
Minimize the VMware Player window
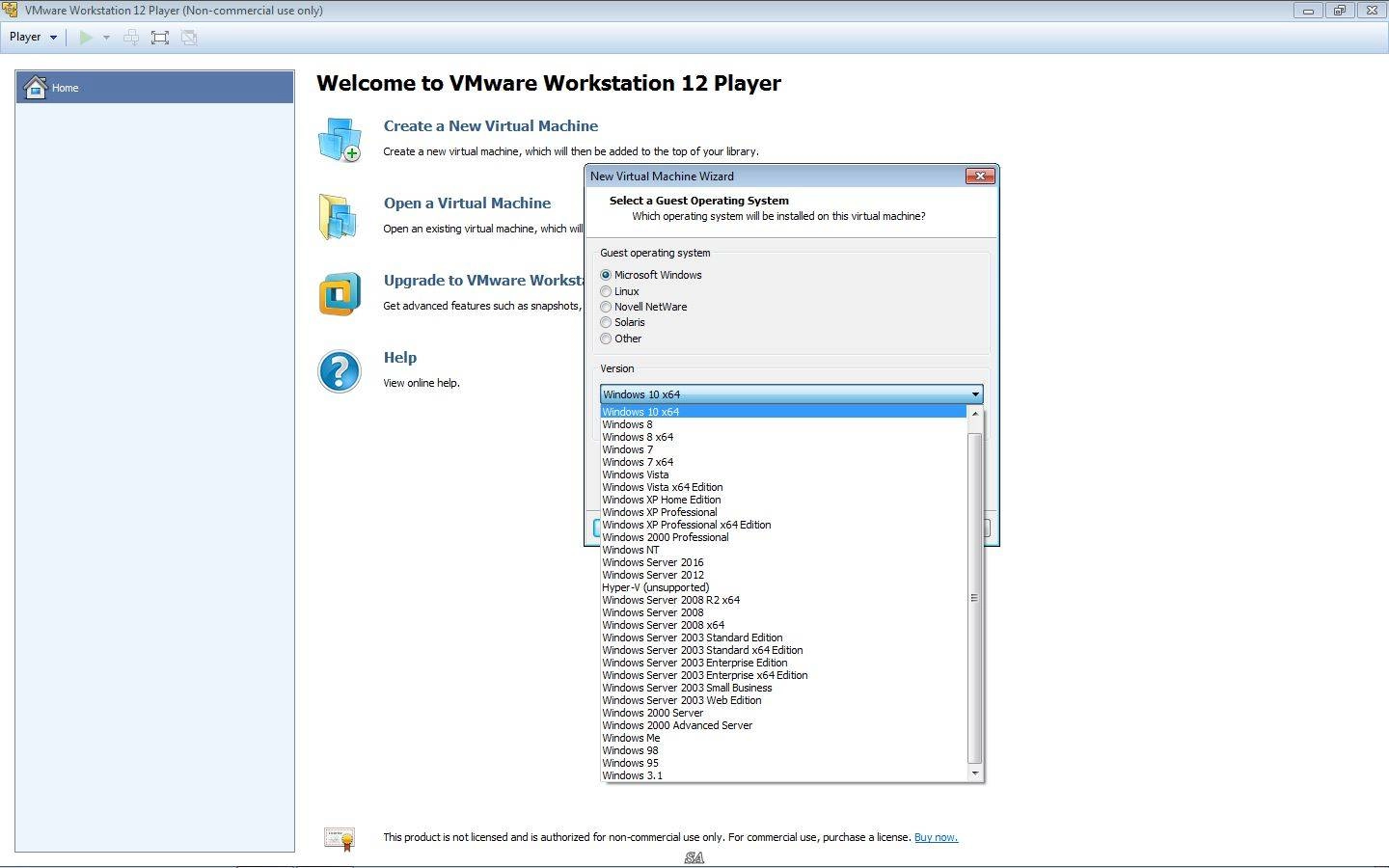tap(1308, 11)
